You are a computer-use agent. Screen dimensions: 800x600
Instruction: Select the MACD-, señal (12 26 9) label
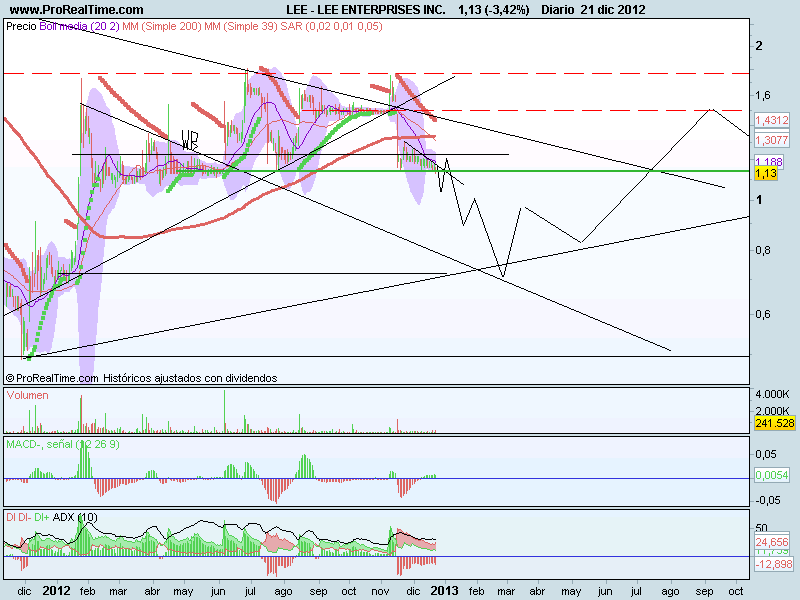pos(63,444)
